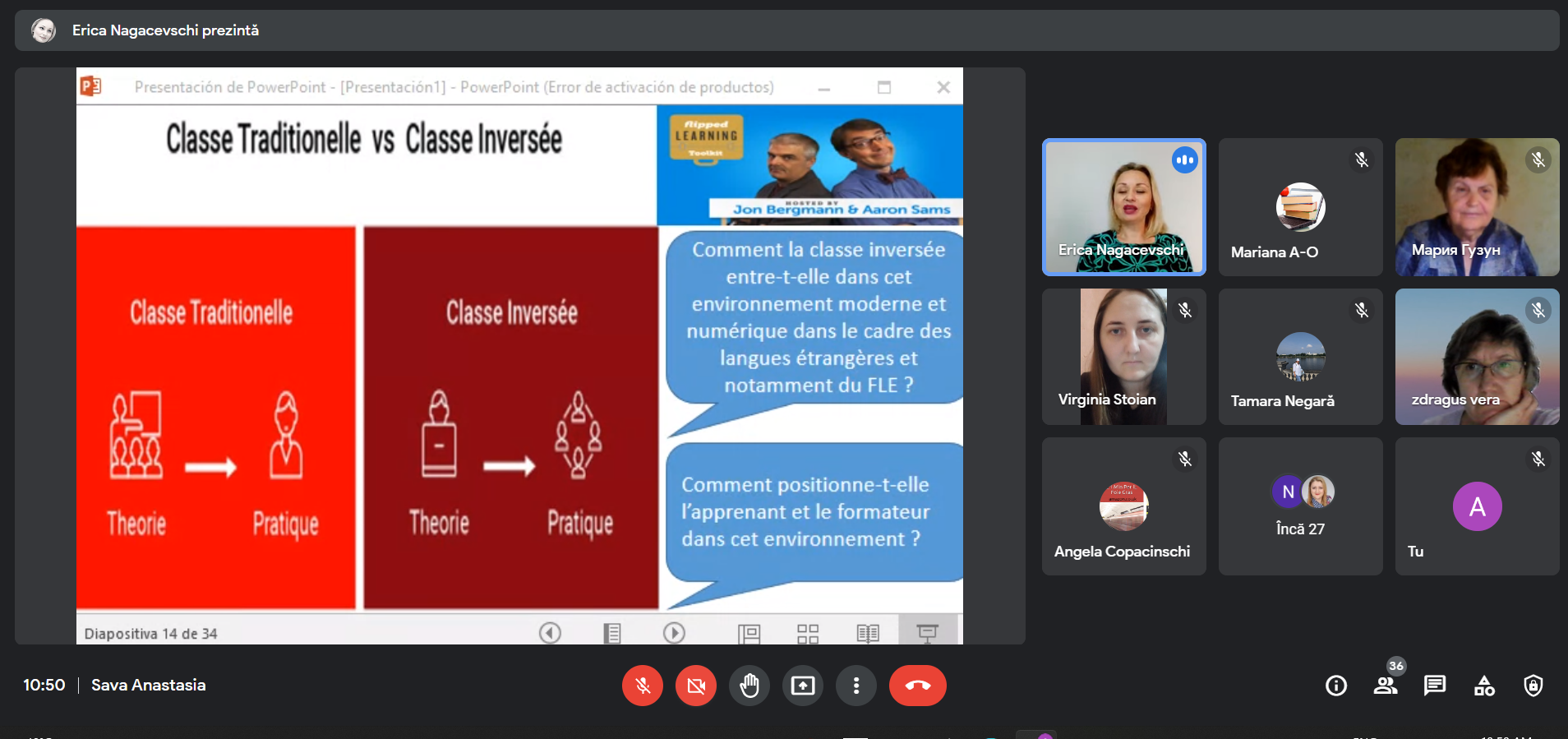Turn on the camera button
The image size is (1568, 739).
tap(696, 686)
